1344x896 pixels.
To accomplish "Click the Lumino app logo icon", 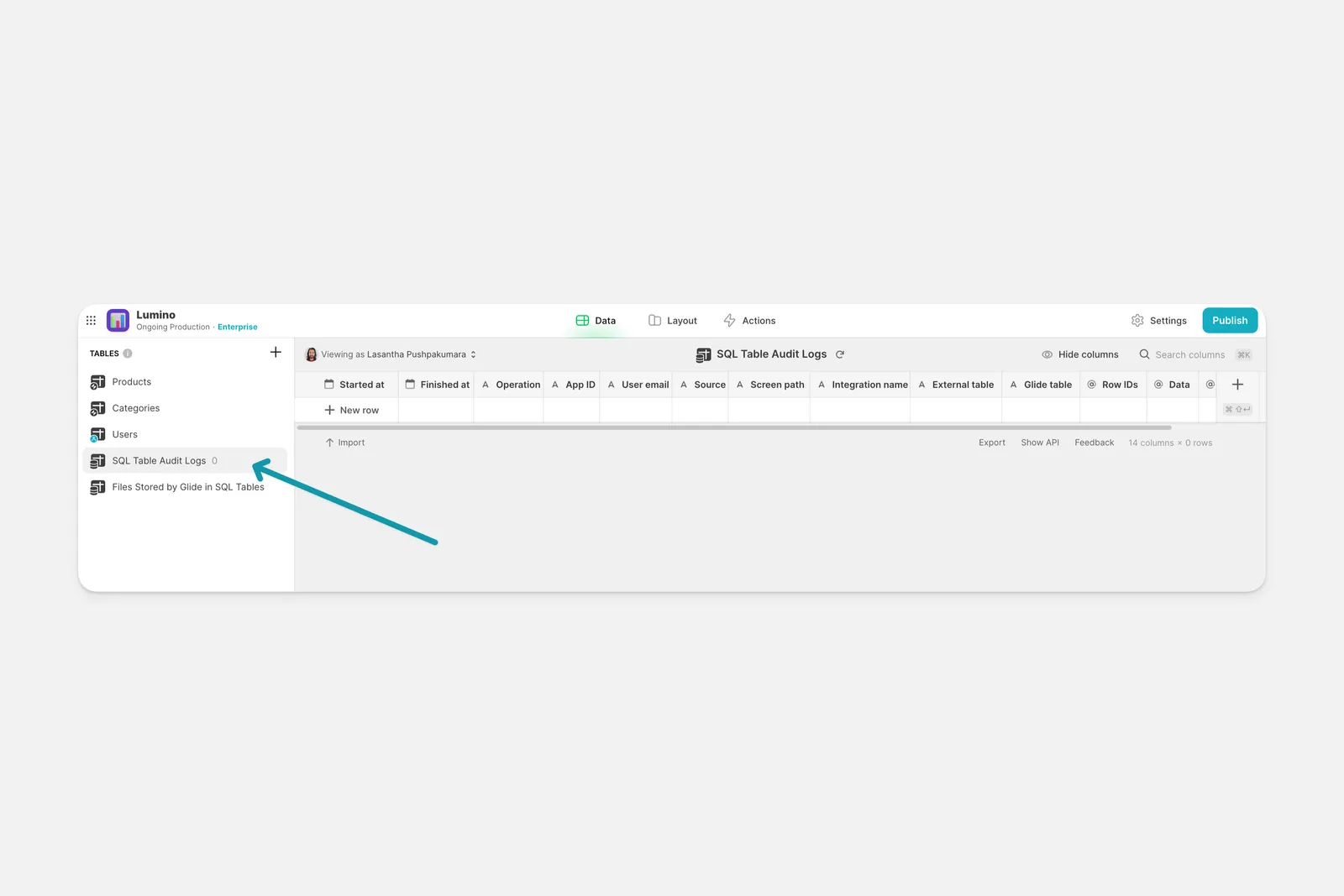I will point(118,320).
